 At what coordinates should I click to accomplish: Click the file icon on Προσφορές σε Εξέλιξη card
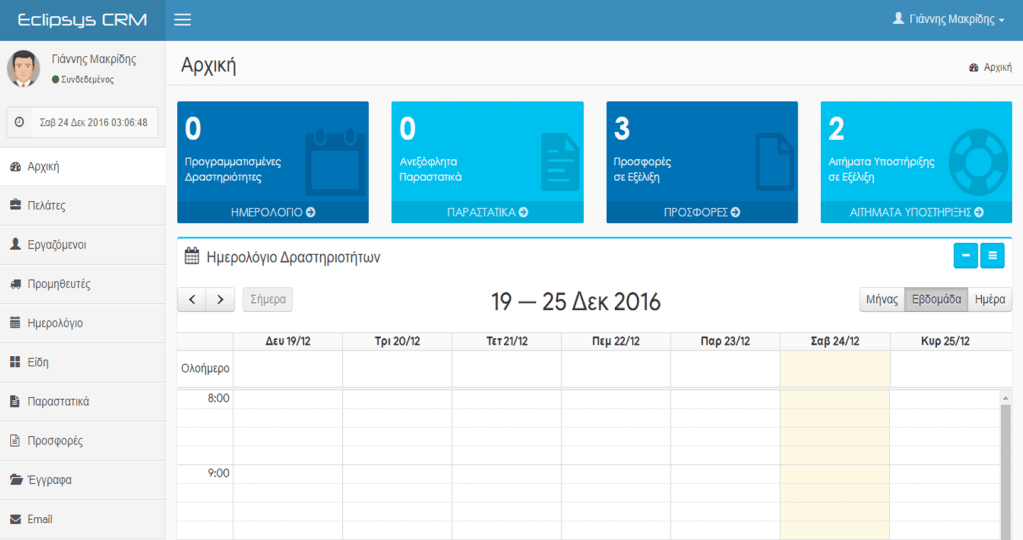pyautogui.click(x=775, y=162)
